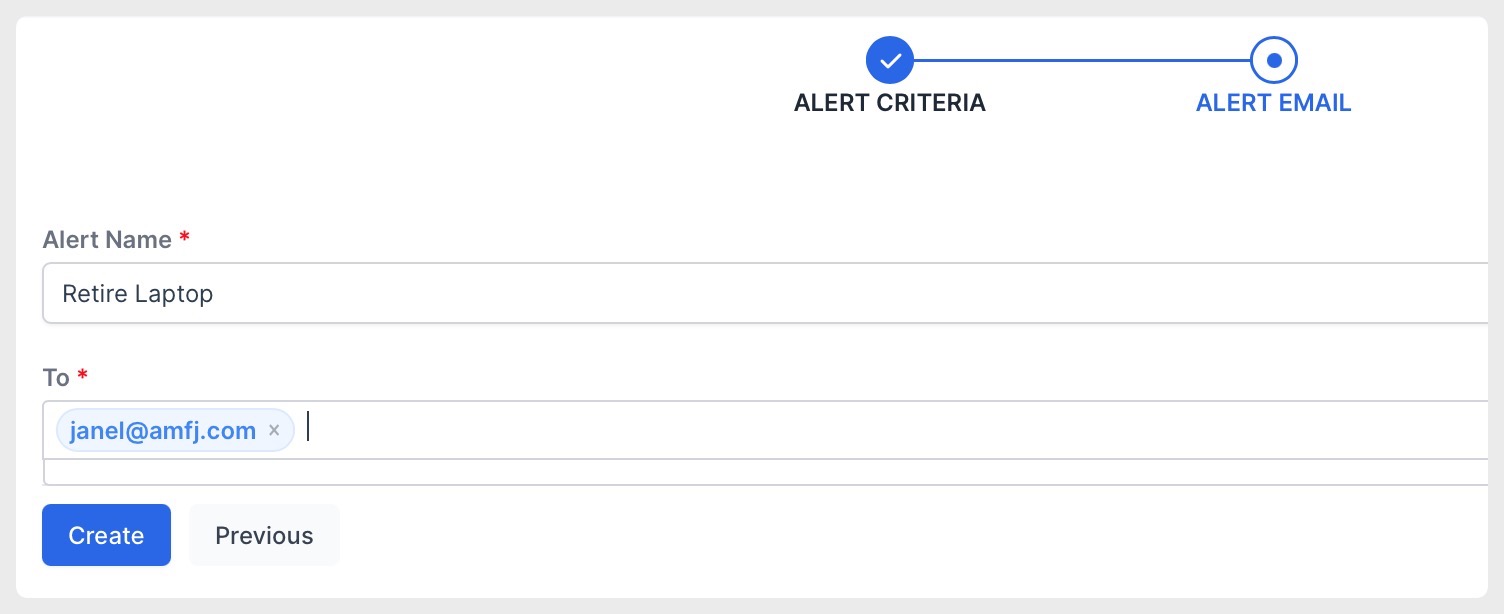
Task: Focus the Alert Name input field
Action: coord(772,293)
